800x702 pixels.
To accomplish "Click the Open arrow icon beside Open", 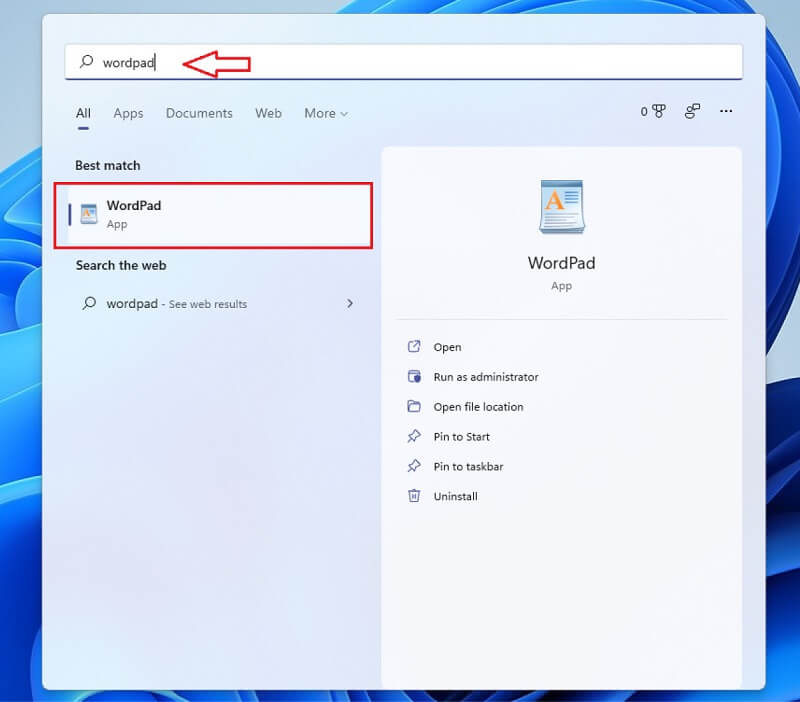I will (416, 347).
